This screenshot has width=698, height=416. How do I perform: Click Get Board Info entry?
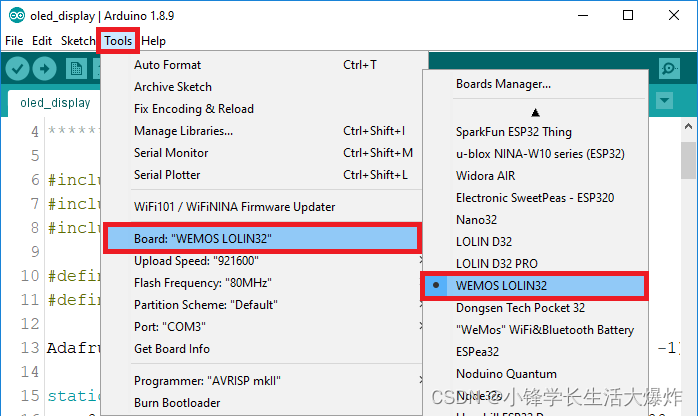(262, 349)
